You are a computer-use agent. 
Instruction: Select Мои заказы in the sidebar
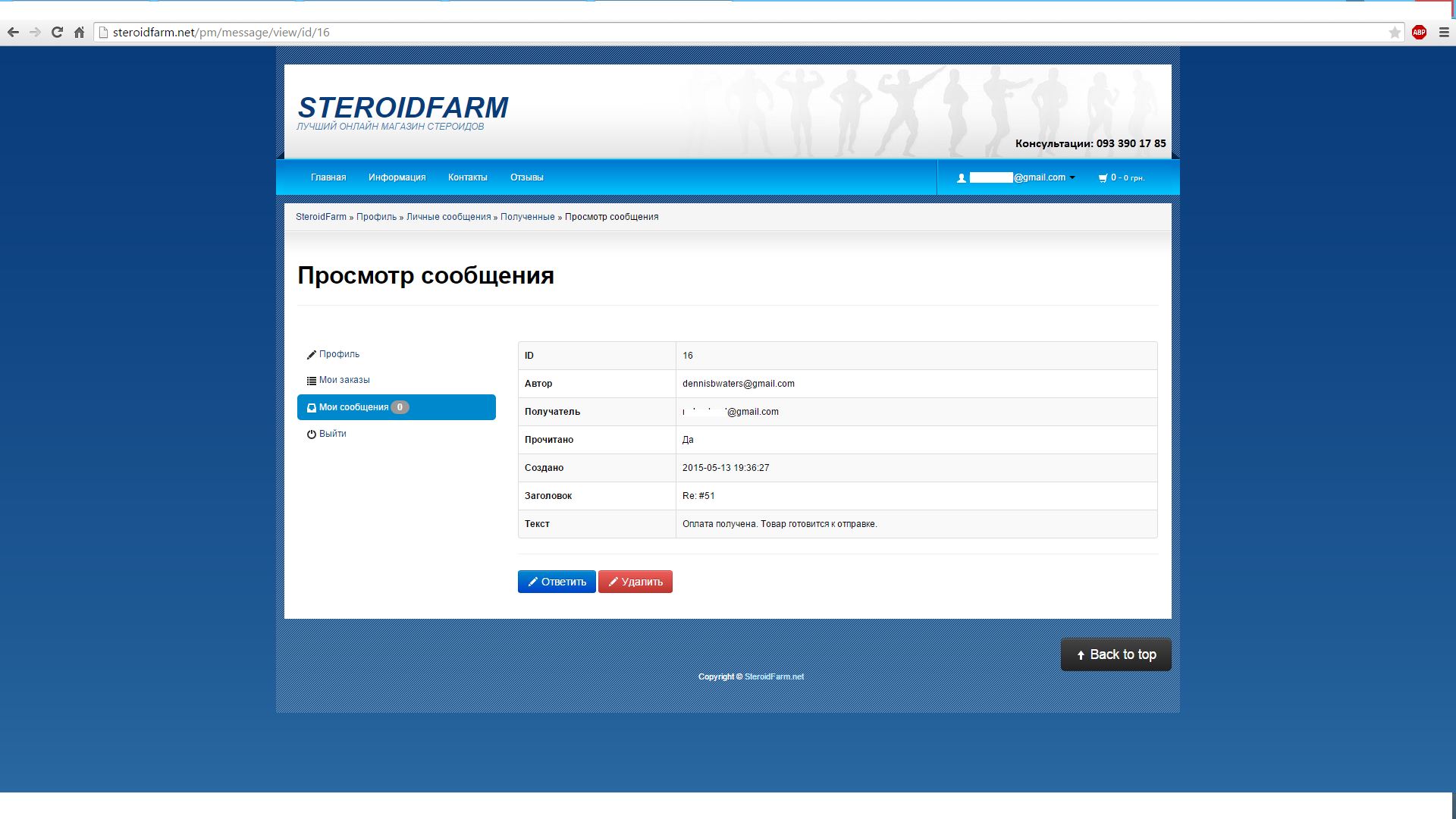[344, 380]
